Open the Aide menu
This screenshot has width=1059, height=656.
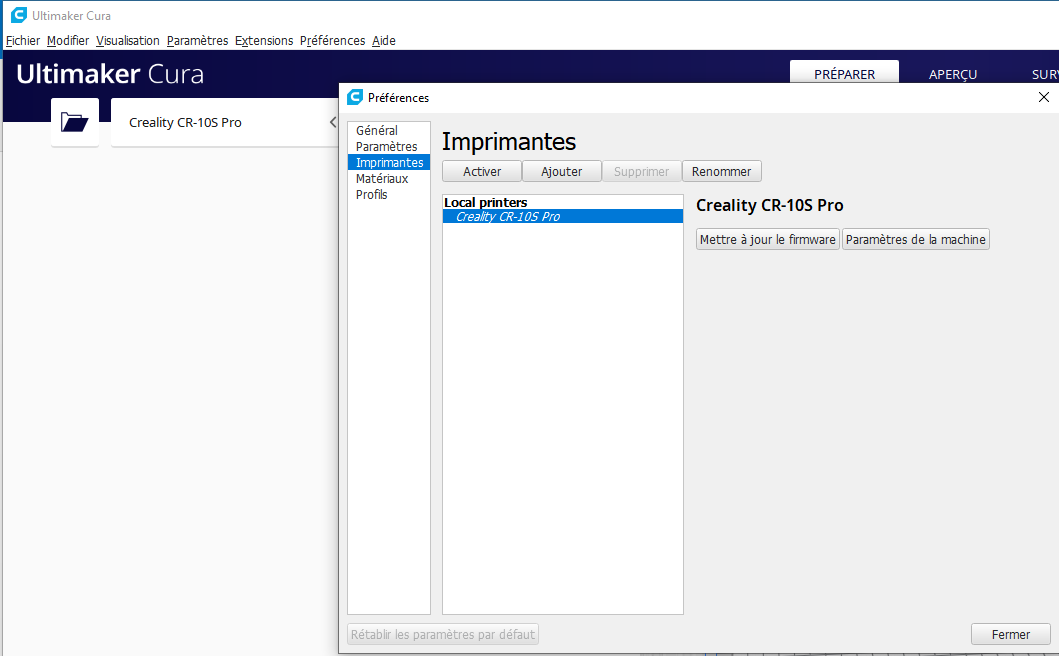pos(384,41)
